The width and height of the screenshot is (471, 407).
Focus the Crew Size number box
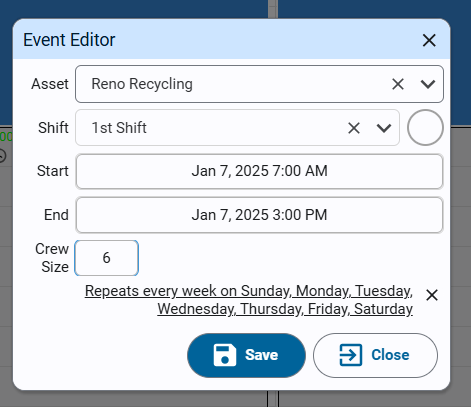point(106,258)
